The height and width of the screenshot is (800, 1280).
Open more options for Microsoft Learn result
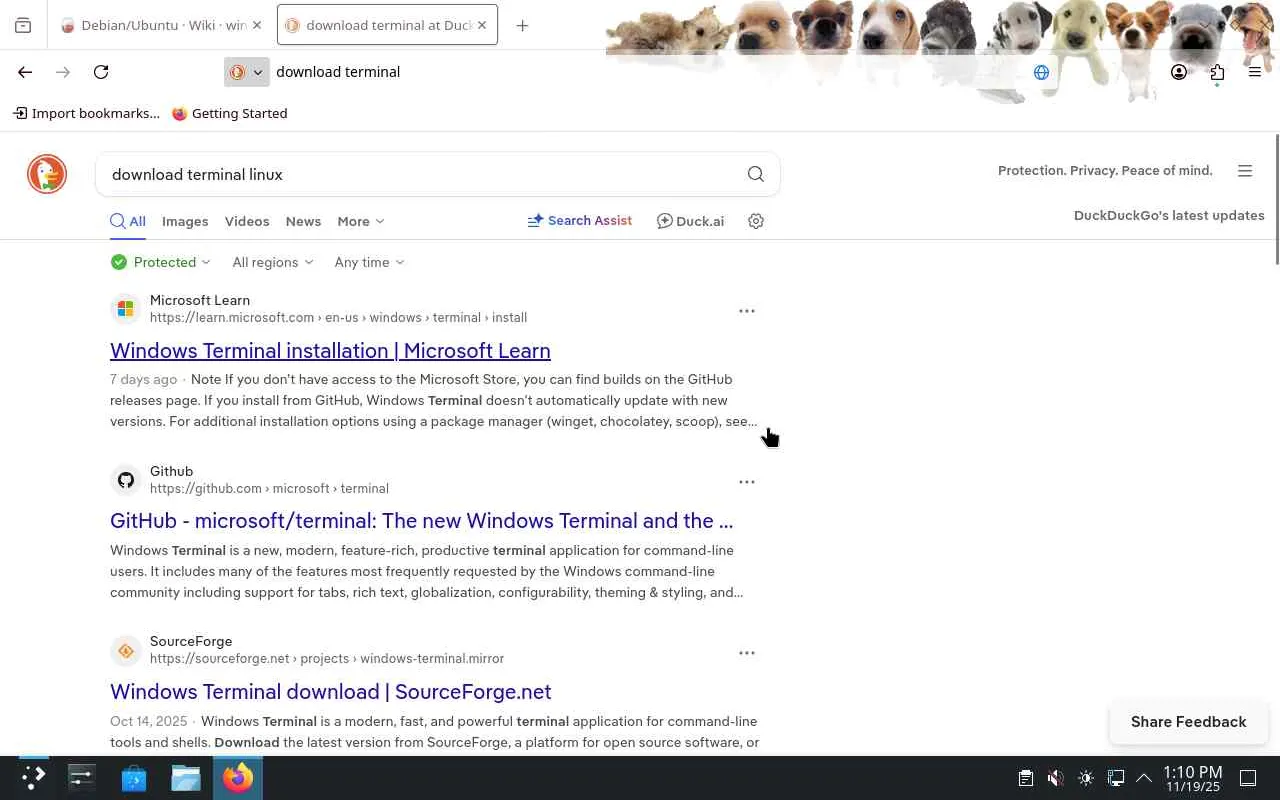(747, 311)
